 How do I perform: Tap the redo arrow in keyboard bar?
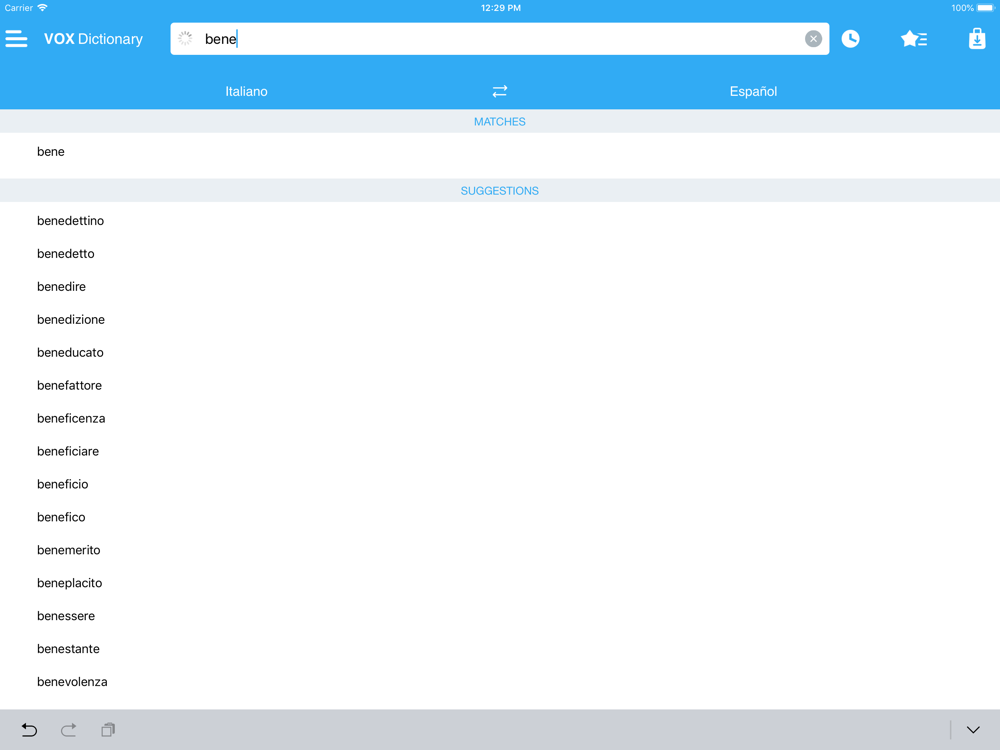68,730
